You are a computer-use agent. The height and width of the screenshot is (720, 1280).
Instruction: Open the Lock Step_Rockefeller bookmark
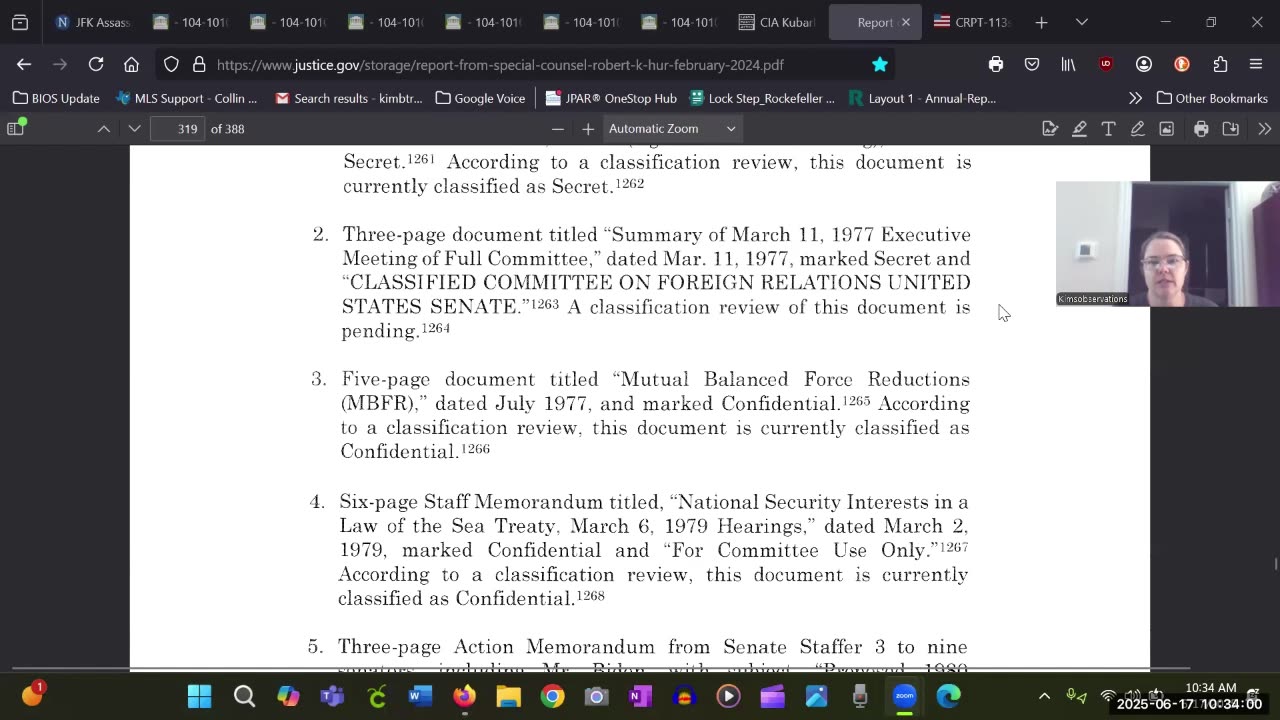tap(761, 98)
